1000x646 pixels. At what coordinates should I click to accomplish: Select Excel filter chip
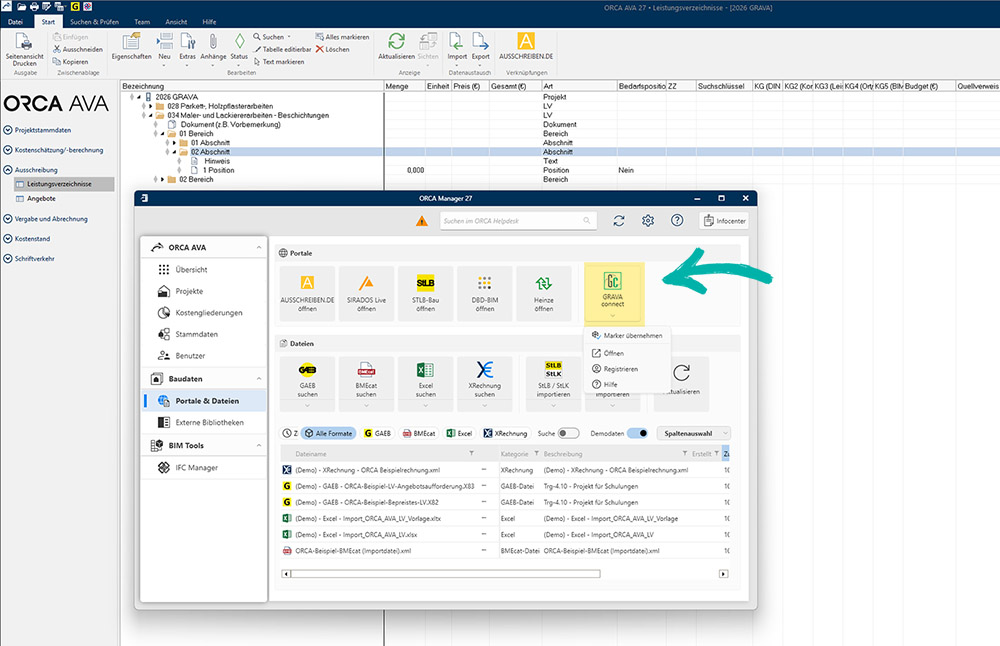pos(459,434)
